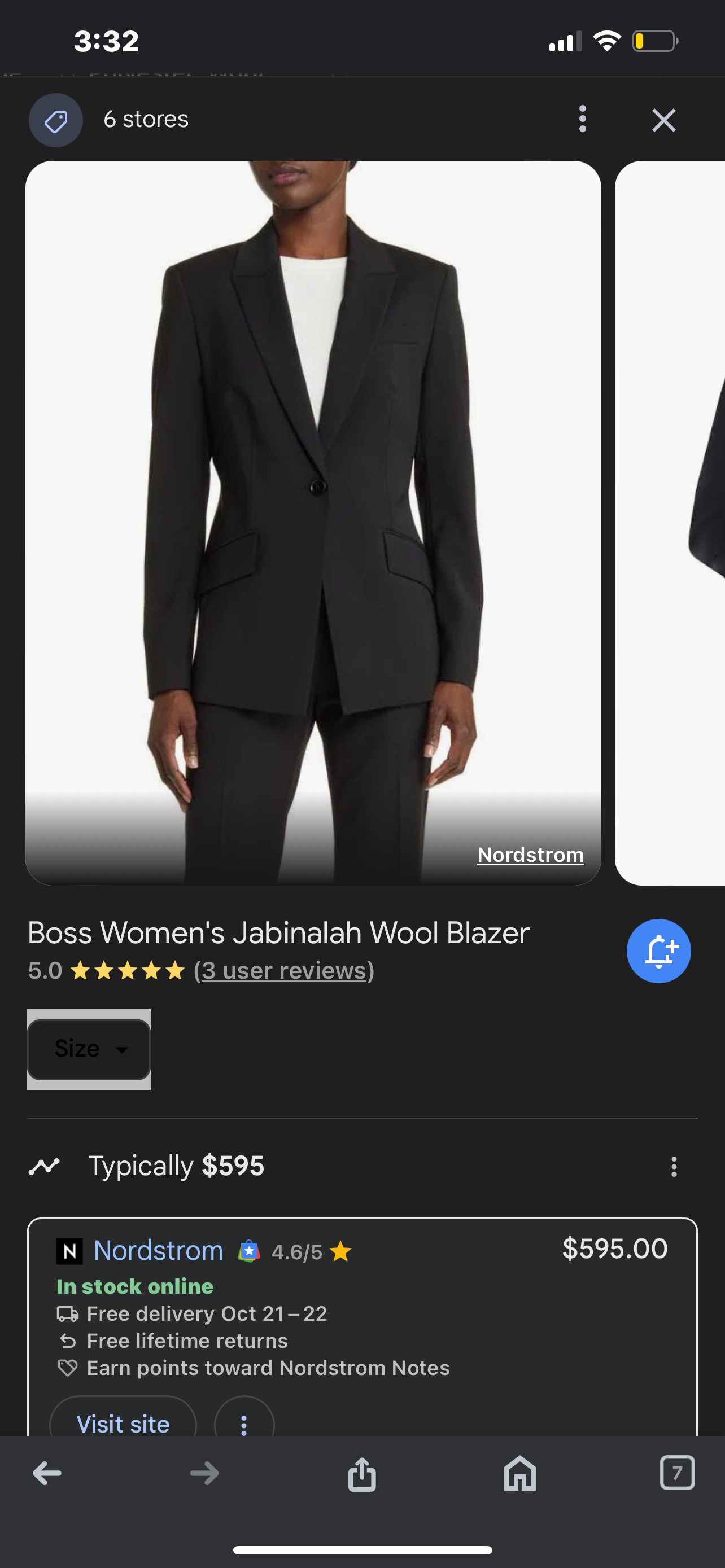
Task: Share the page using the share icon
Action: (x=362, y=1474)
